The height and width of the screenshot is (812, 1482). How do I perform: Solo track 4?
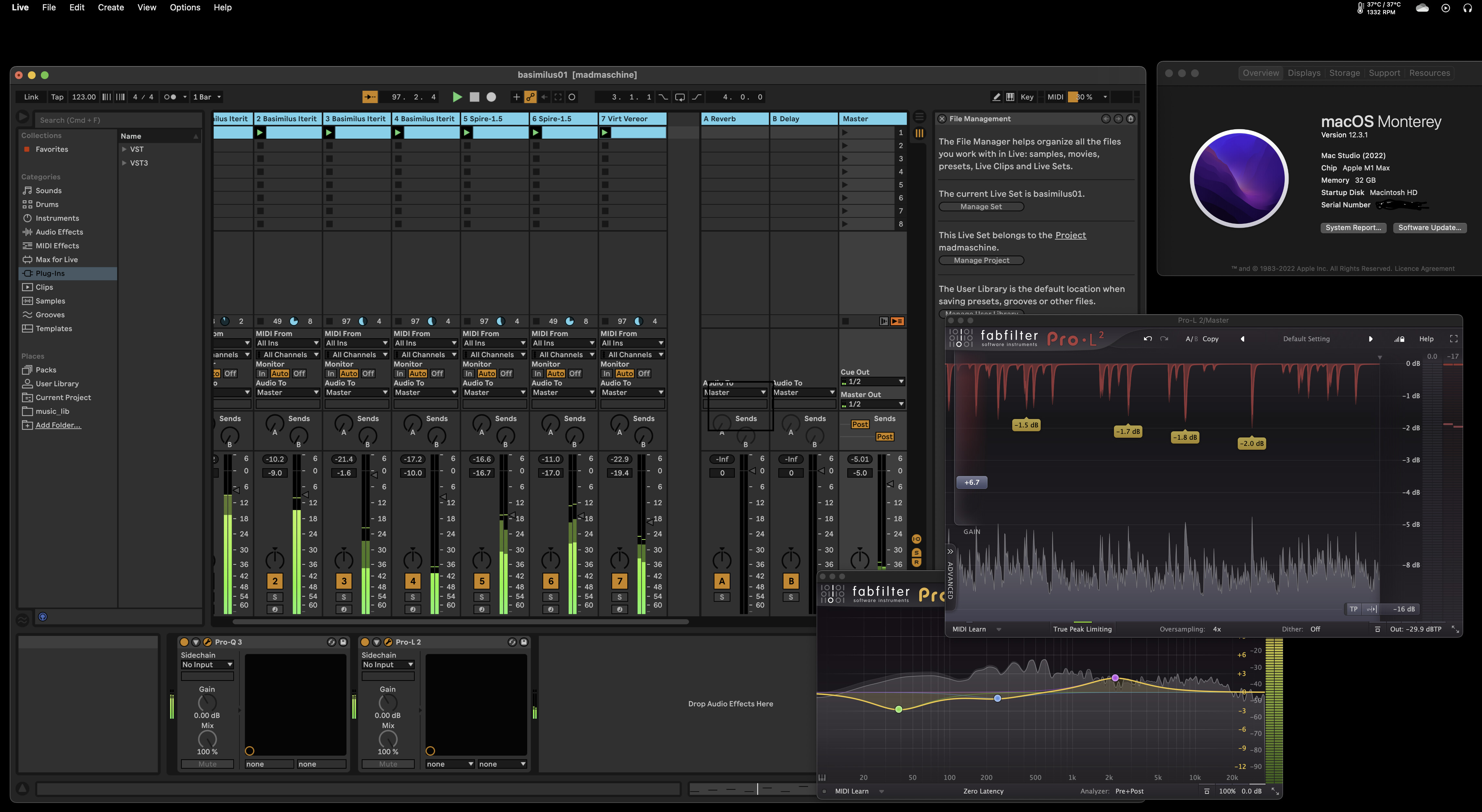pos(412,597)
